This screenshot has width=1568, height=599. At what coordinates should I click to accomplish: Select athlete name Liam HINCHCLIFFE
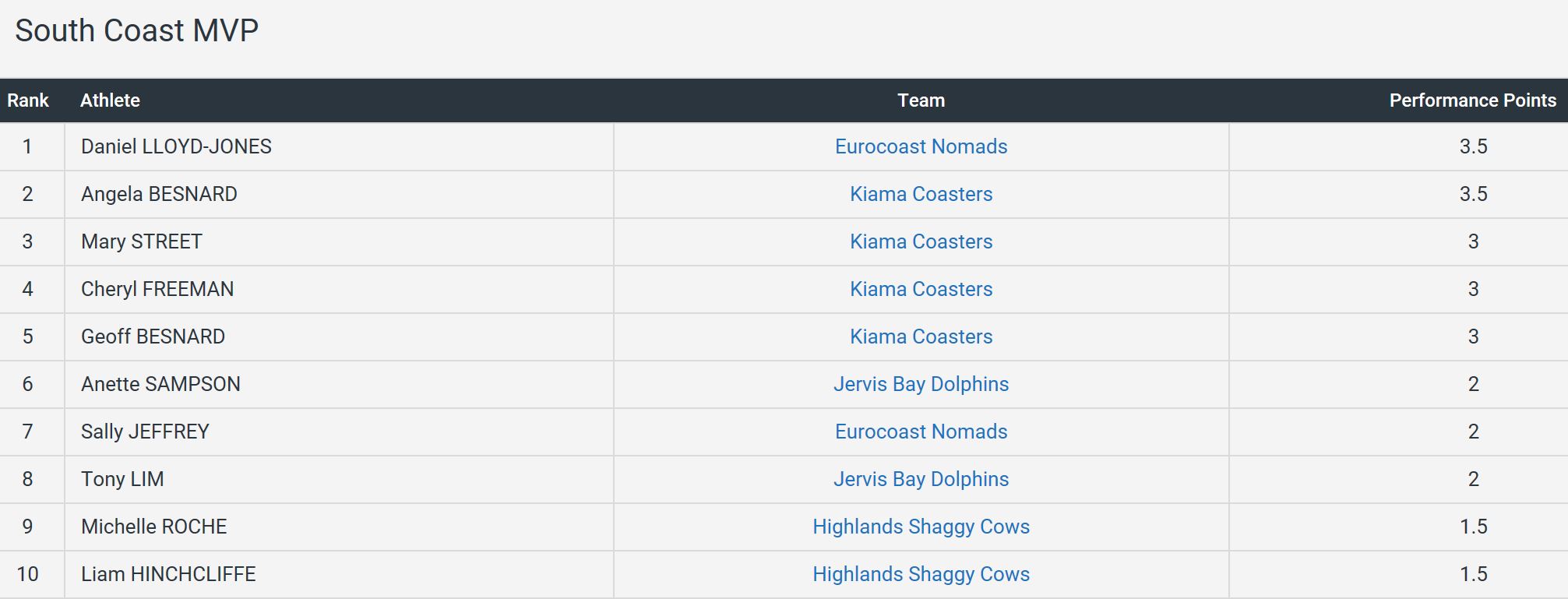(x=168, y=574)
